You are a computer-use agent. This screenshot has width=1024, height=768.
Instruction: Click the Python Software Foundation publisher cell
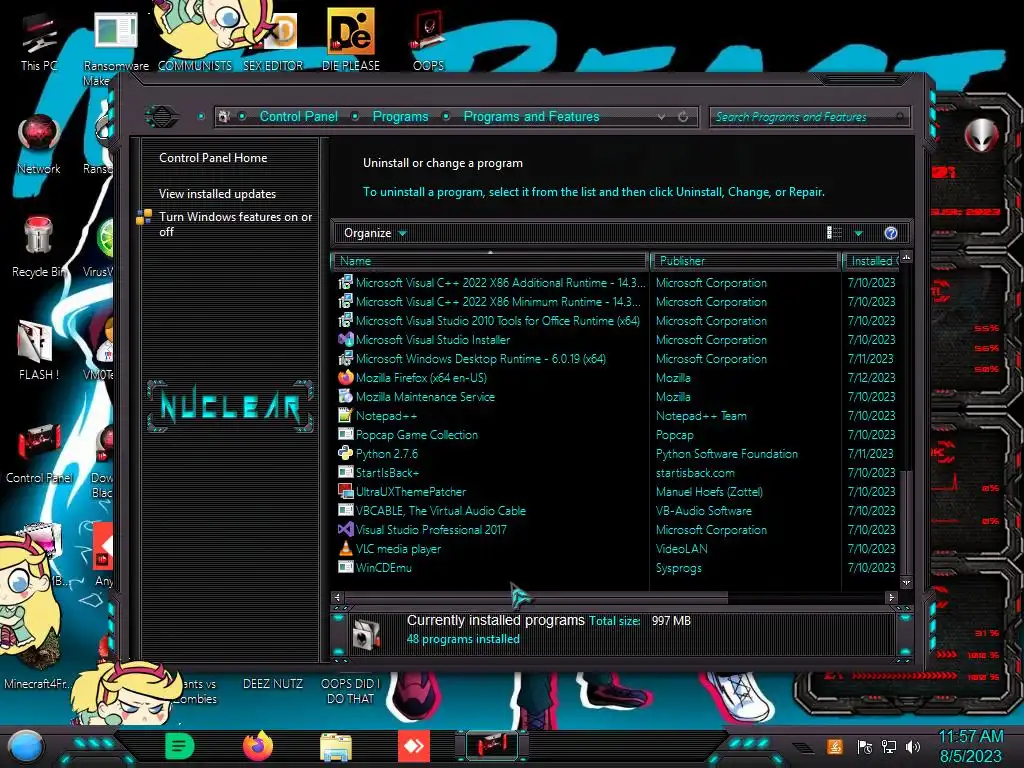[x=727, y=454]
